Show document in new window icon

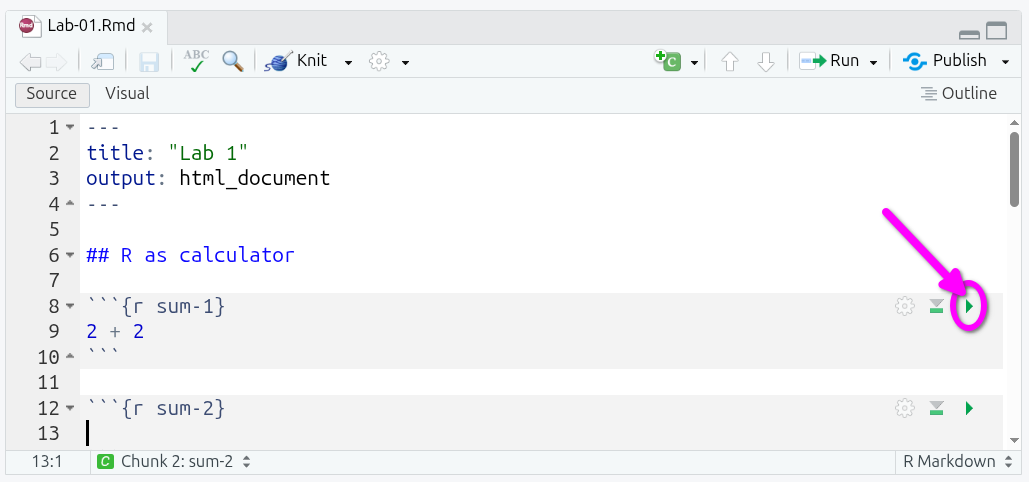point(103,62)
